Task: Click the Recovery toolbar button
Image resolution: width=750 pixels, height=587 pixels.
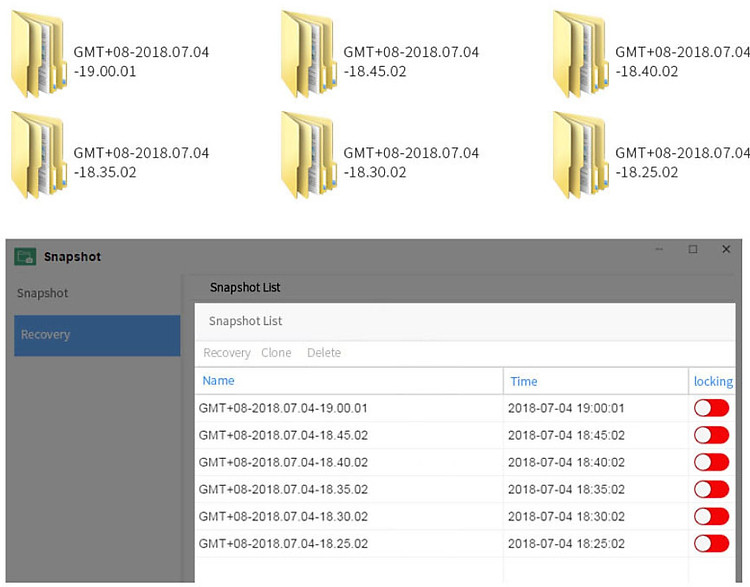Action: point(227,353)
